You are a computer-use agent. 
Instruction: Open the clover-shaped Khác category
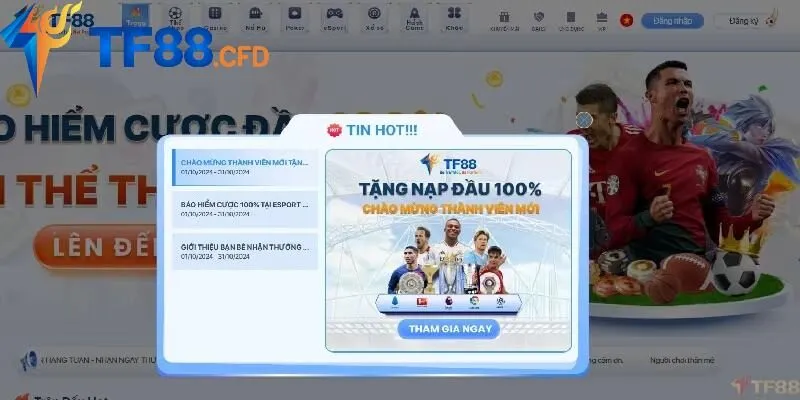[454, 18]
